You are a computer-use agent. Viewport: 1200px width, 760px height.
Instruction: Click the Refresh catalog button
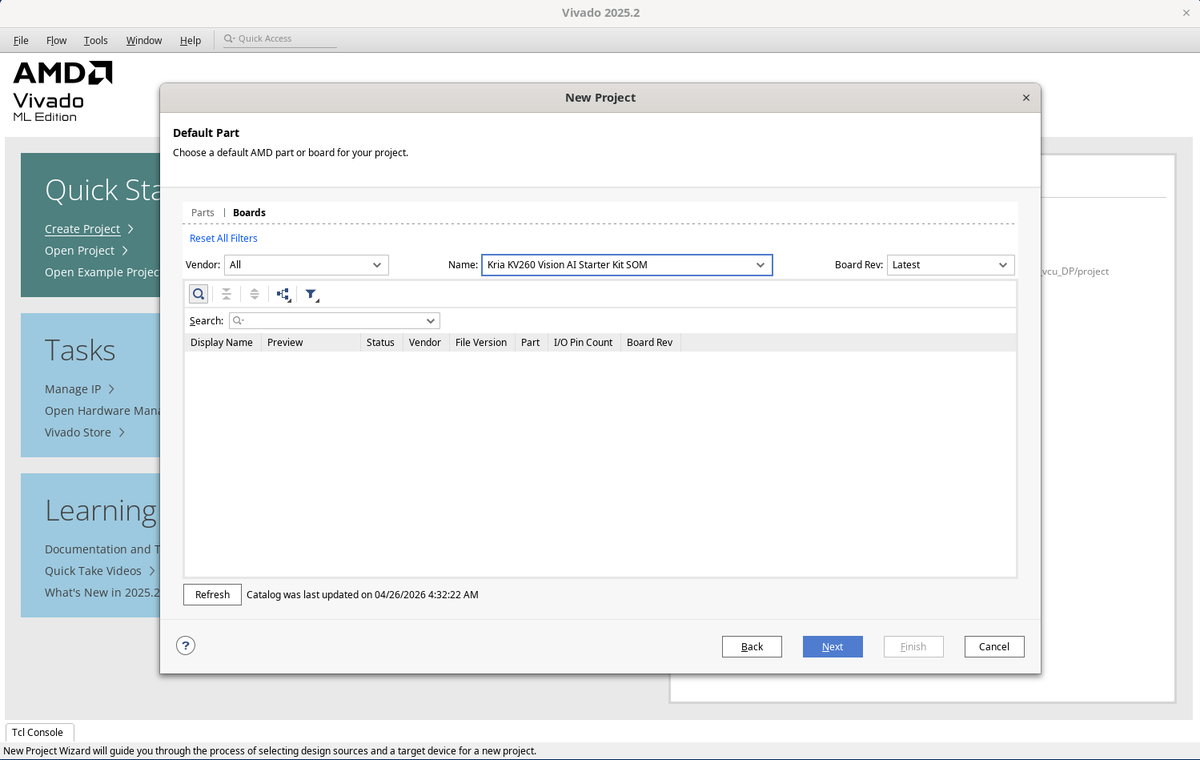click(212, 594)
